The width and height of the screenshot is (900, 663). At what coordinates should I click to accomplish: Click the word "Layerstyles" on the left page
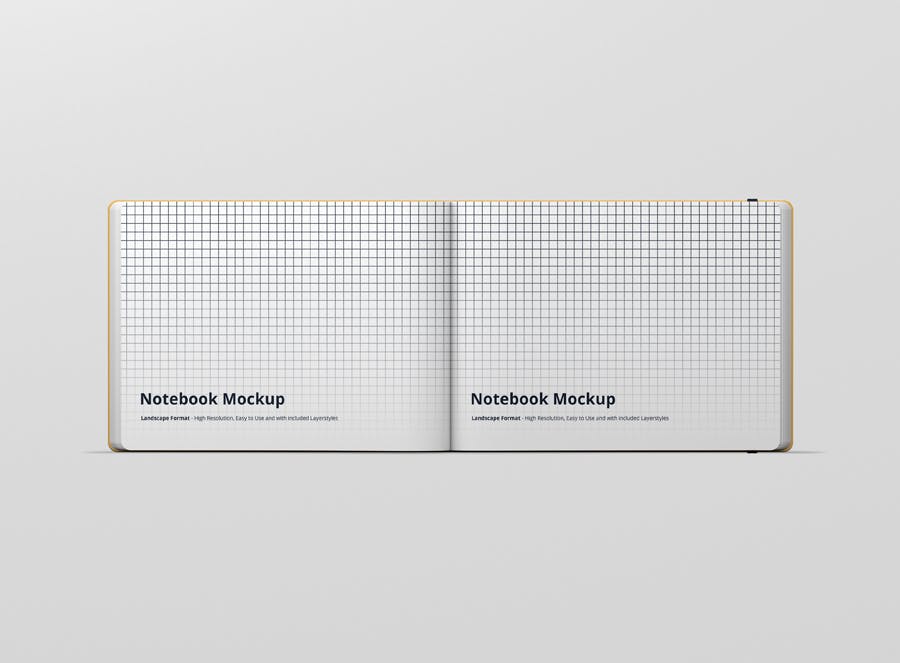(323, 418)
